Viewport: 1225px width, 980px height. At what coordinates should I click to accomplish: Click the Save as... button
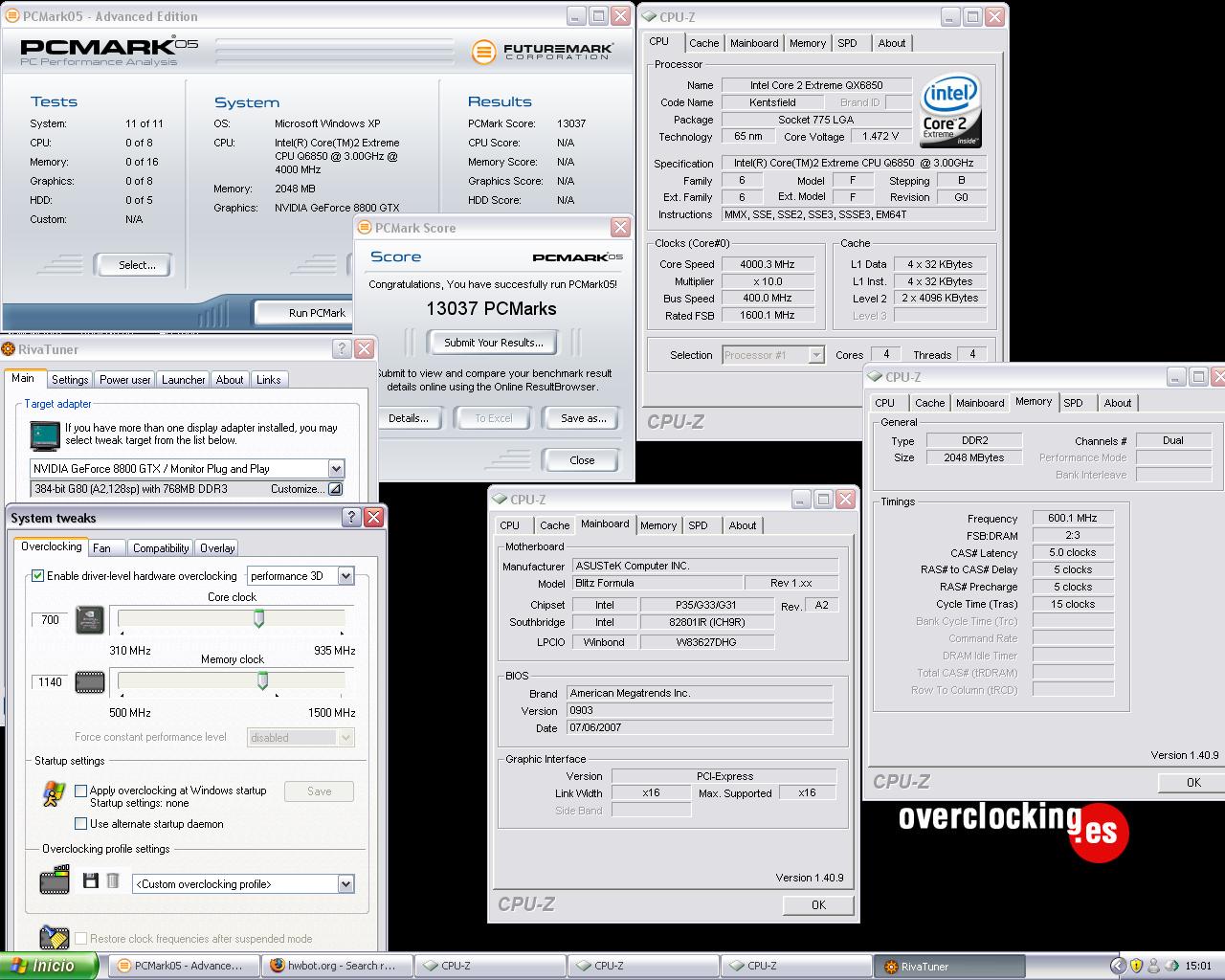click(584, 418)
